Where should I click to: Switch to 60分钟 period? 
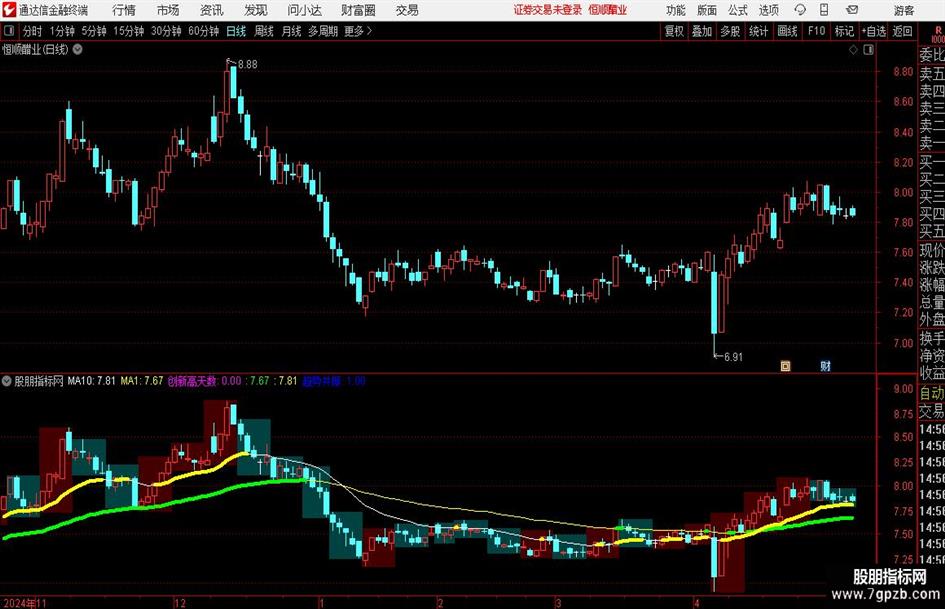(203, 31)
